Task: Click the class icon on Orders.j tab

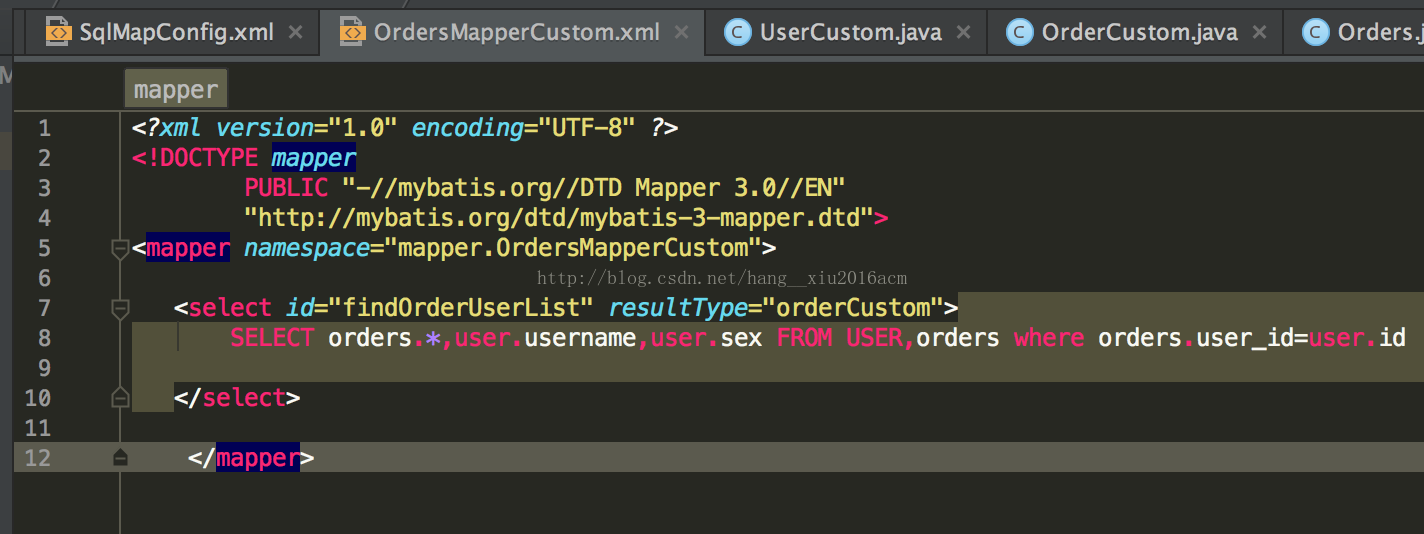Action: click(x=1315, y=32)
